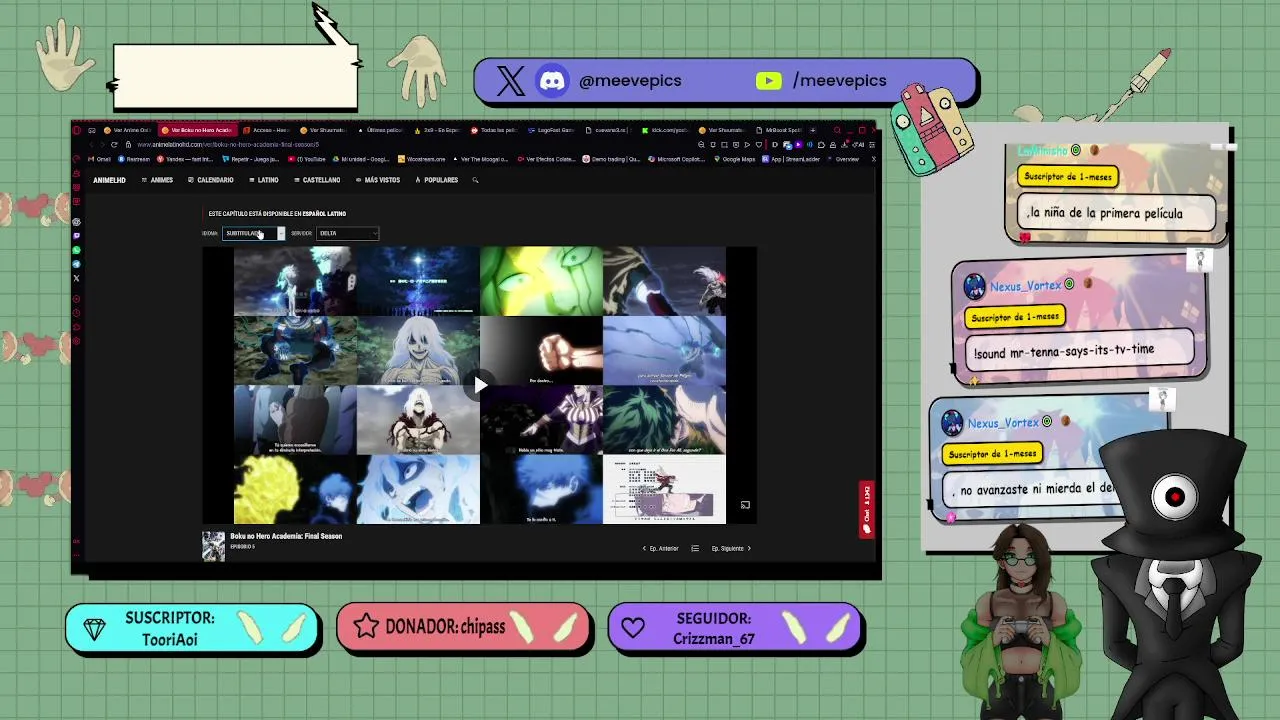The width and height of the screenshot is (1280, 720).
Task: Switch to the 'LogoFast Gam' tab
Action: (551, 130)
